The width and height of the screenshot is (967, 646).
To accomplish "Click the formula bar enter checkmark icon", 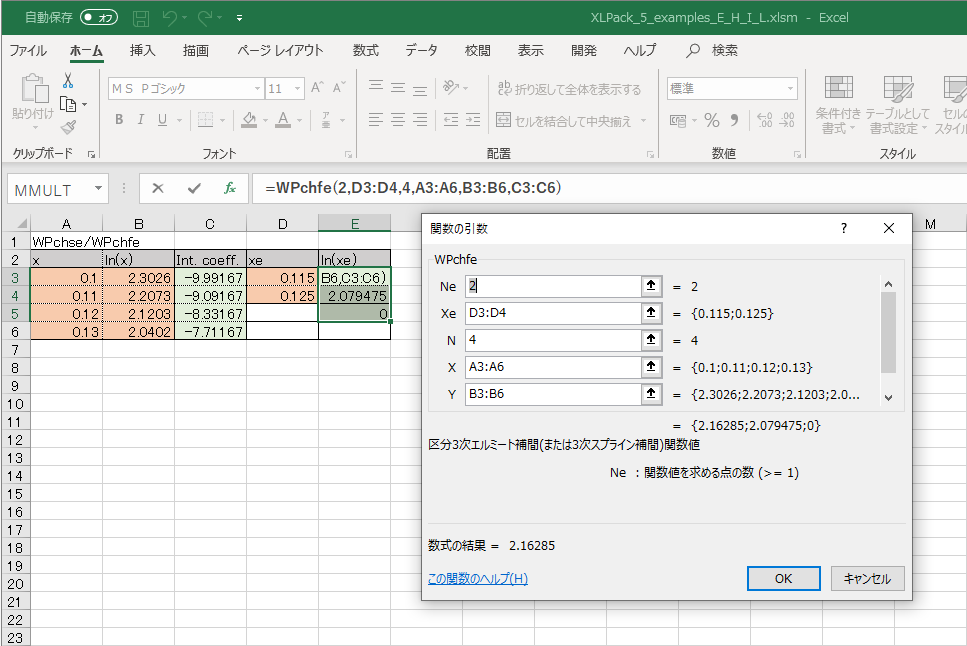I will (x=194, y=188).
